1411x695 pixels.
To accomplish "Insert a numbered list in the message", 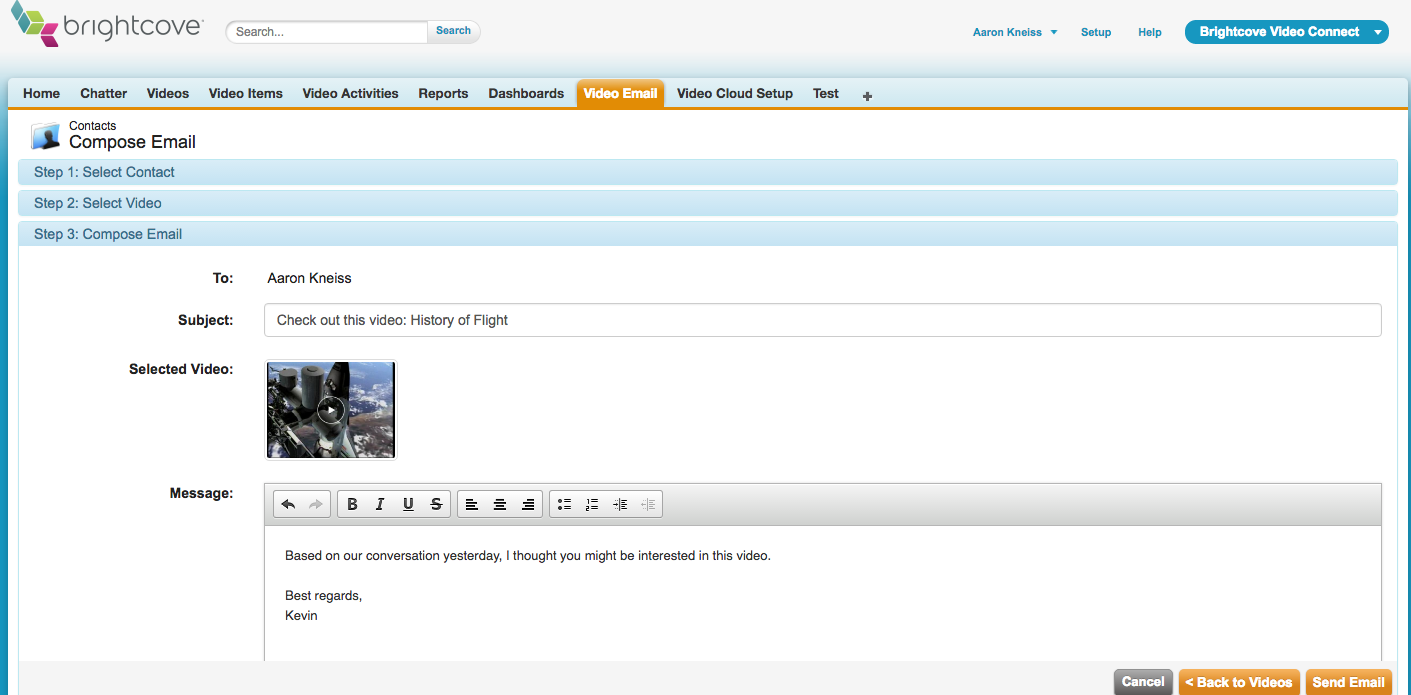I will coord(592,505).
